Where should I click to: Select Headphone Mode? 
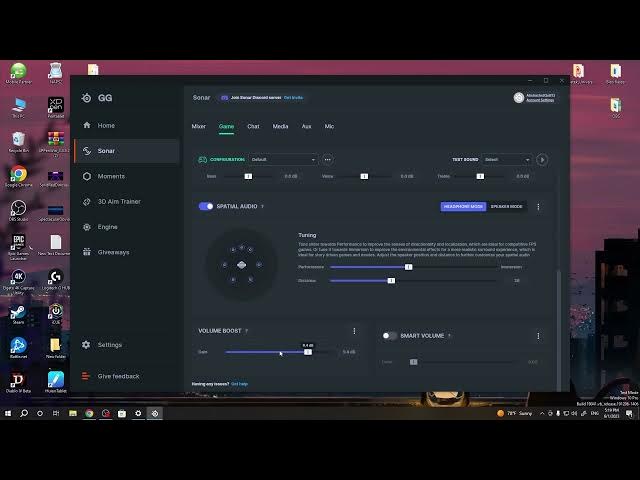pos(463,207)
